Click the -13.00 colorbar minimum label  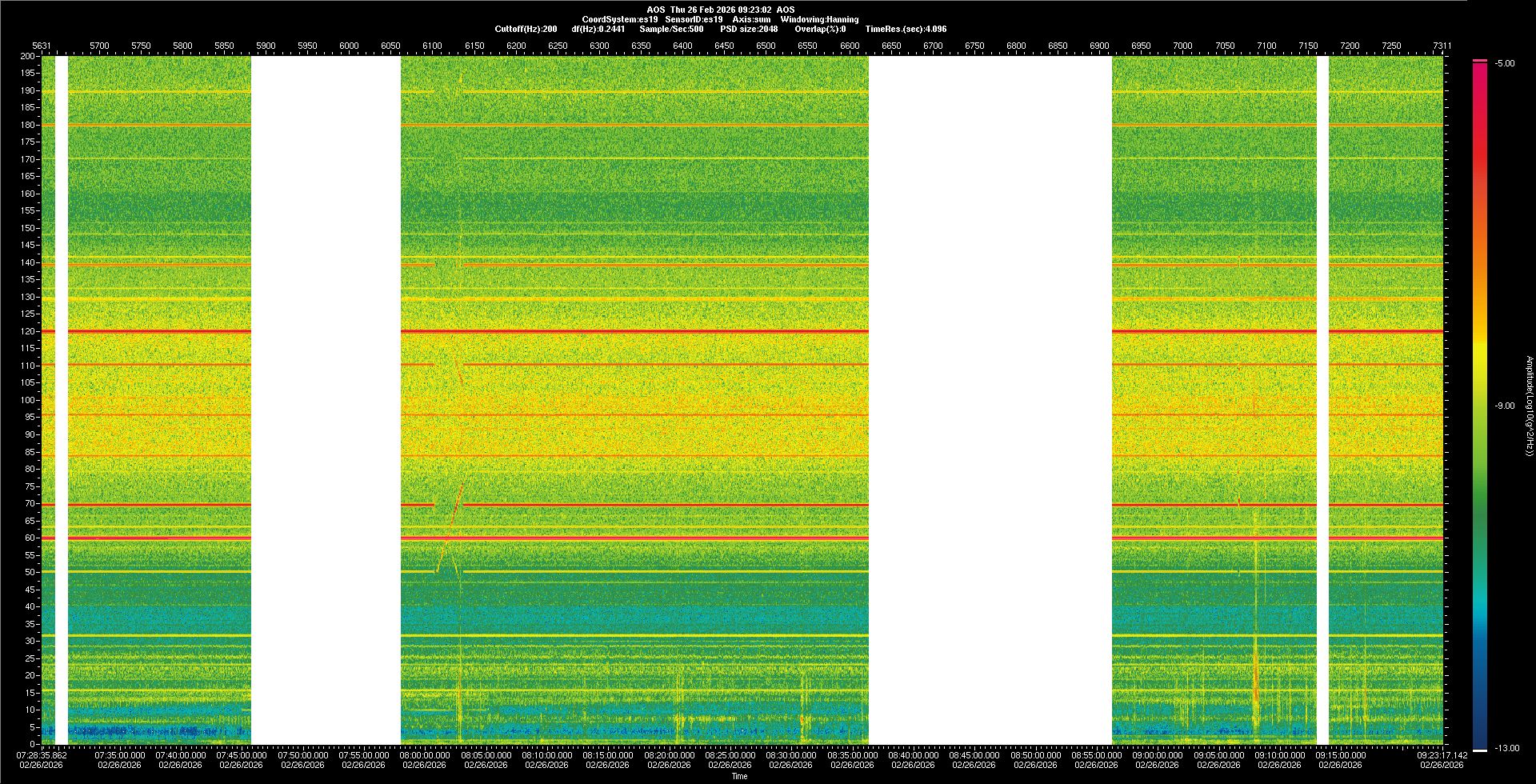[1507, 748]
